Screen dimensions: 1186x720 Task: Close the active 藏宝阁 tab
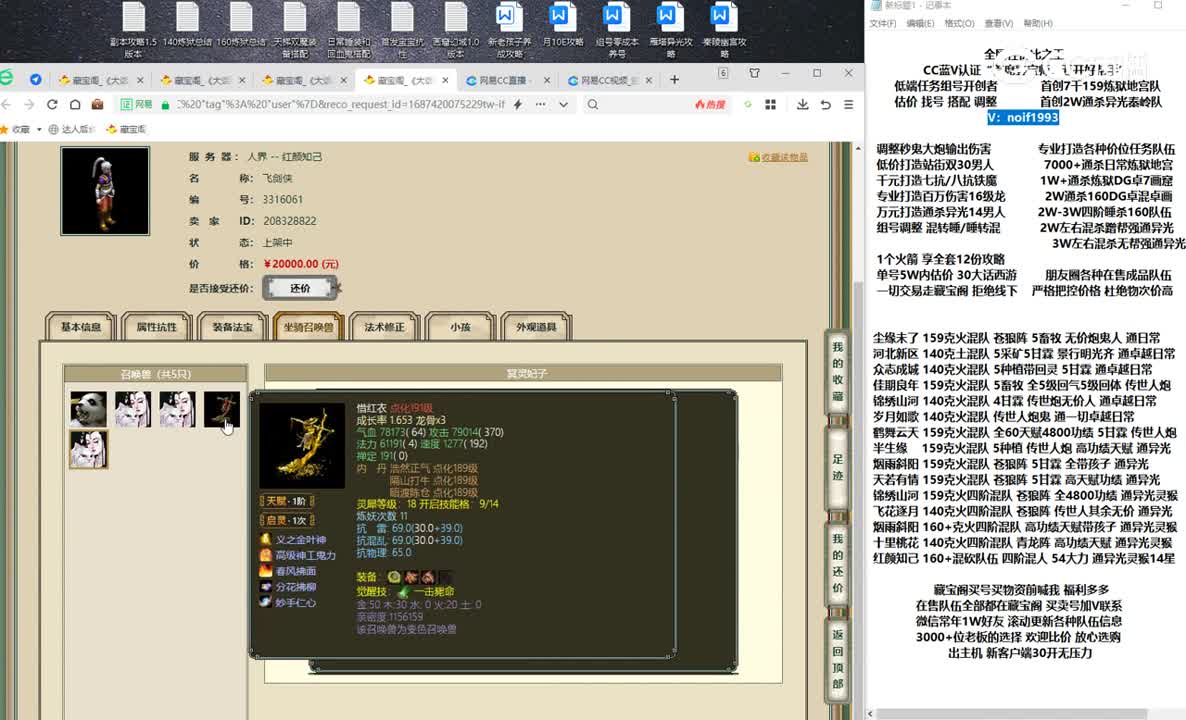coord(446,79)
